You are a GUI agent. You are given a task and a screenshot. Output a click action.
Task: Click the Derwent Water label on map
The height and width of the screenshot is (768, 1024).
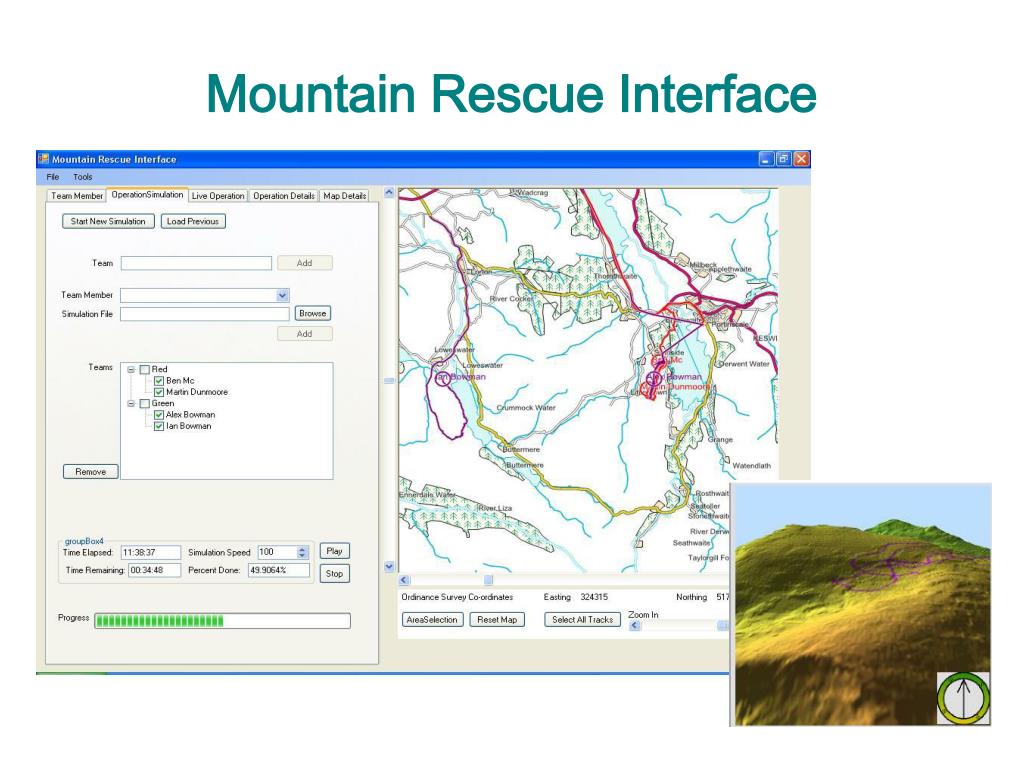tap(744, 364)
